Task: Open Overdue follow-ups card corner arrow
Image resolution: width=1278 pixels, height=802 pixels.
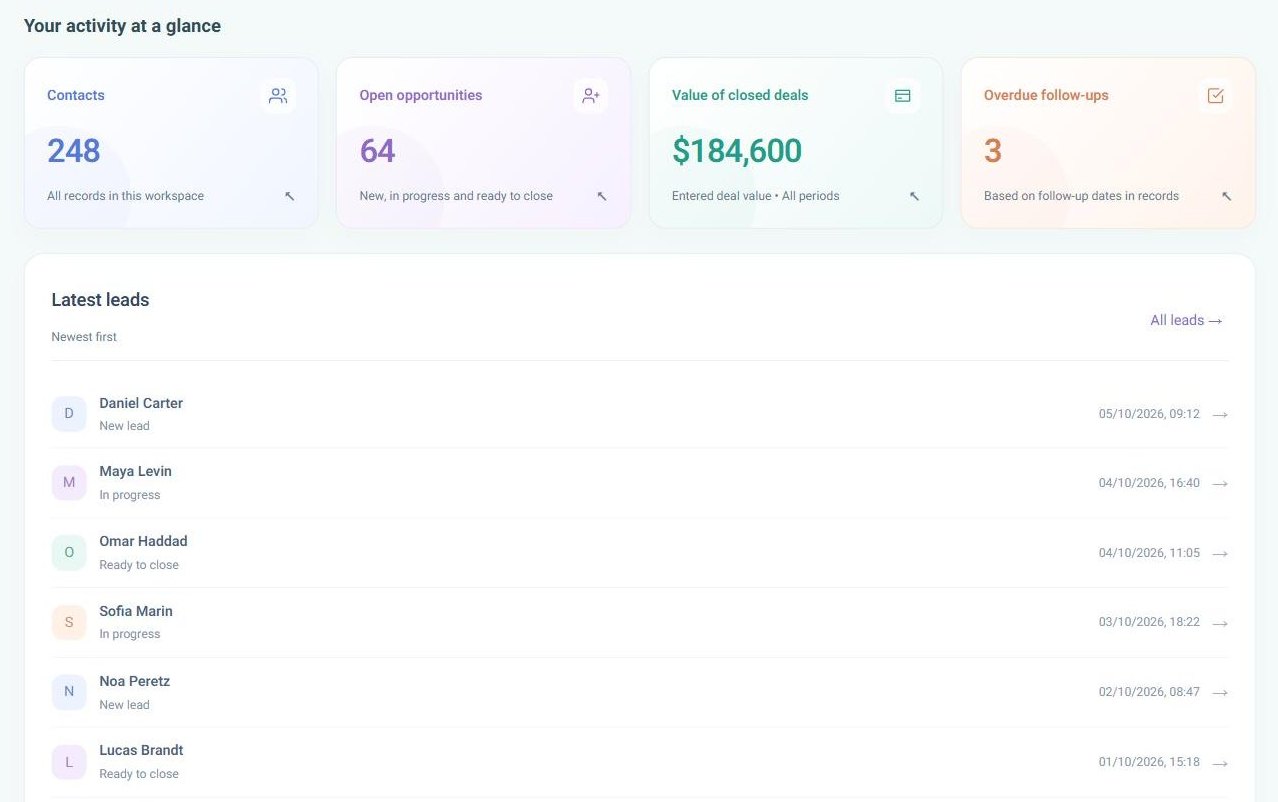Action: point(1227,196)
